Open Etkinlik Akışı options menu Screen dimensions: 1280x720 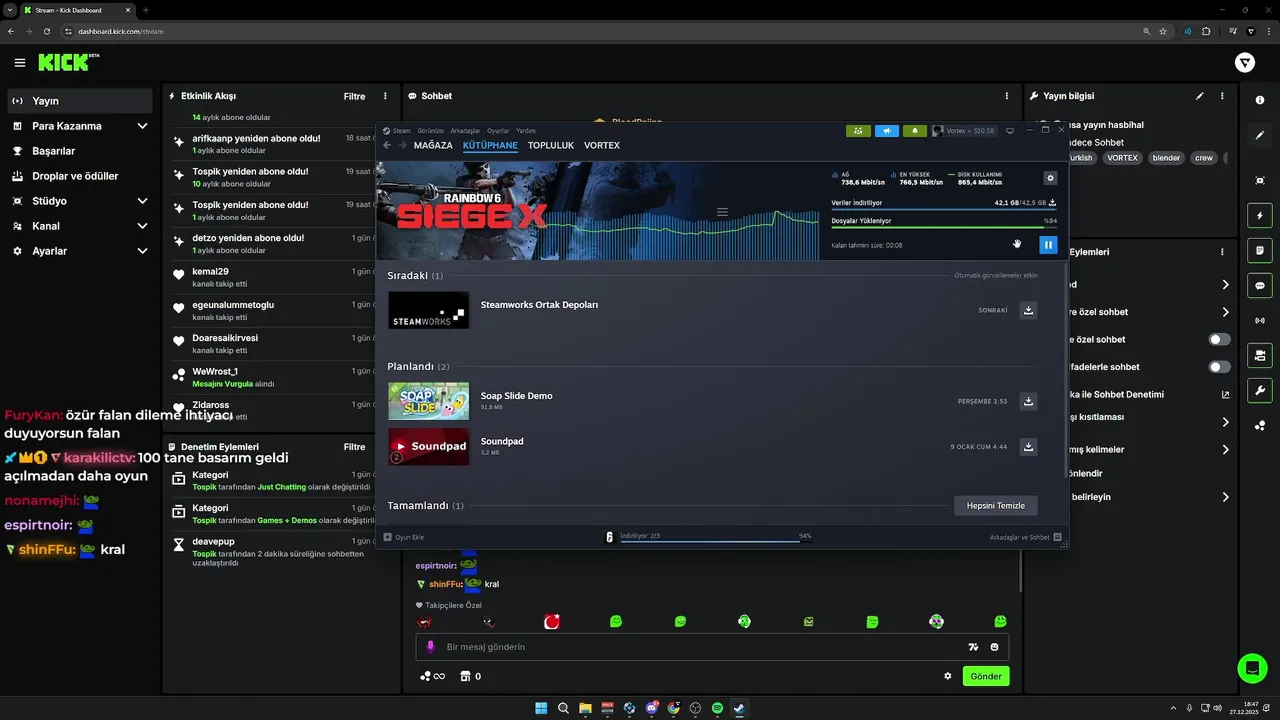pos(385,96)
